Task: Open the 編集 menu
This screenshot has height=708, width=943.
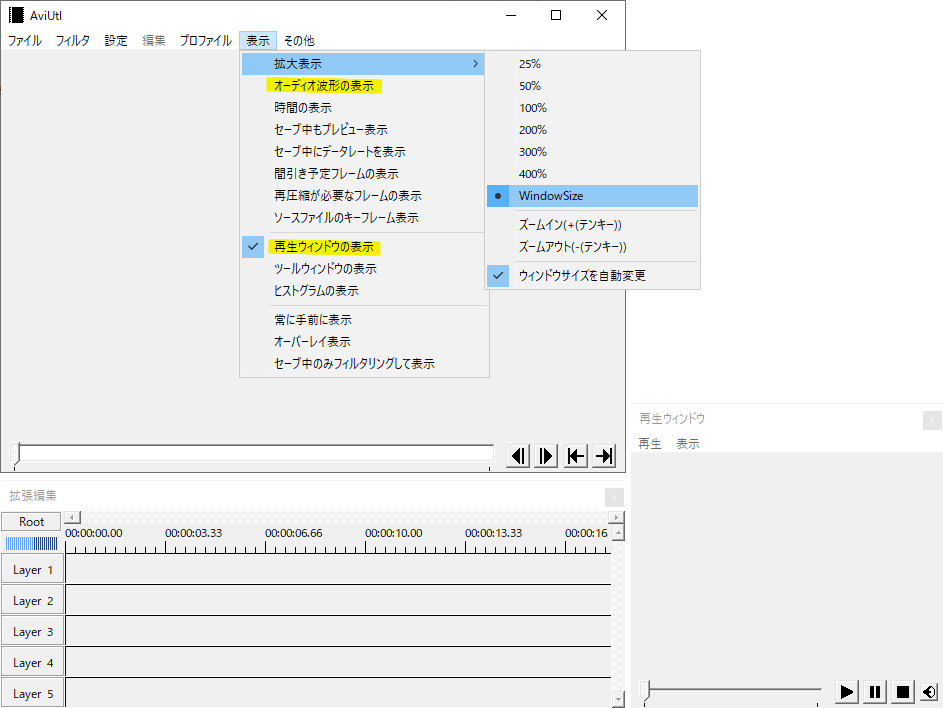Action: [x=154, y=41]
